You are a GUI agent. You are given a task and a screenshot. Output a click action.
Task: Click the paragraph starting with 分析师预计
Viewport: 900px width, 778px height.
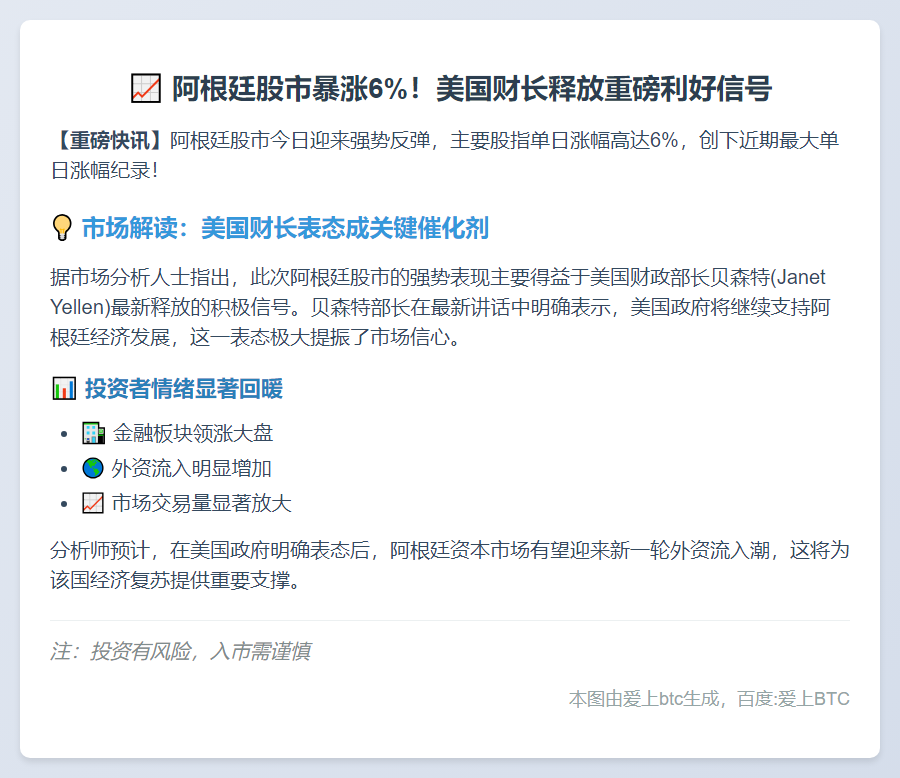450,565
